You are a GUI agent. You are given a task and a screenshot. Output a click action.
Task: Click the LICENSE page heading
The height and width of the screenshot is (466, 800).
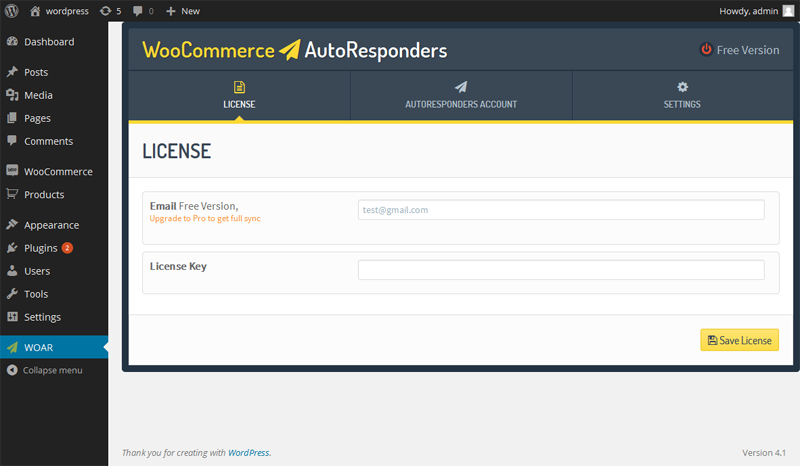pyautogui.click(x=177, y=151)
